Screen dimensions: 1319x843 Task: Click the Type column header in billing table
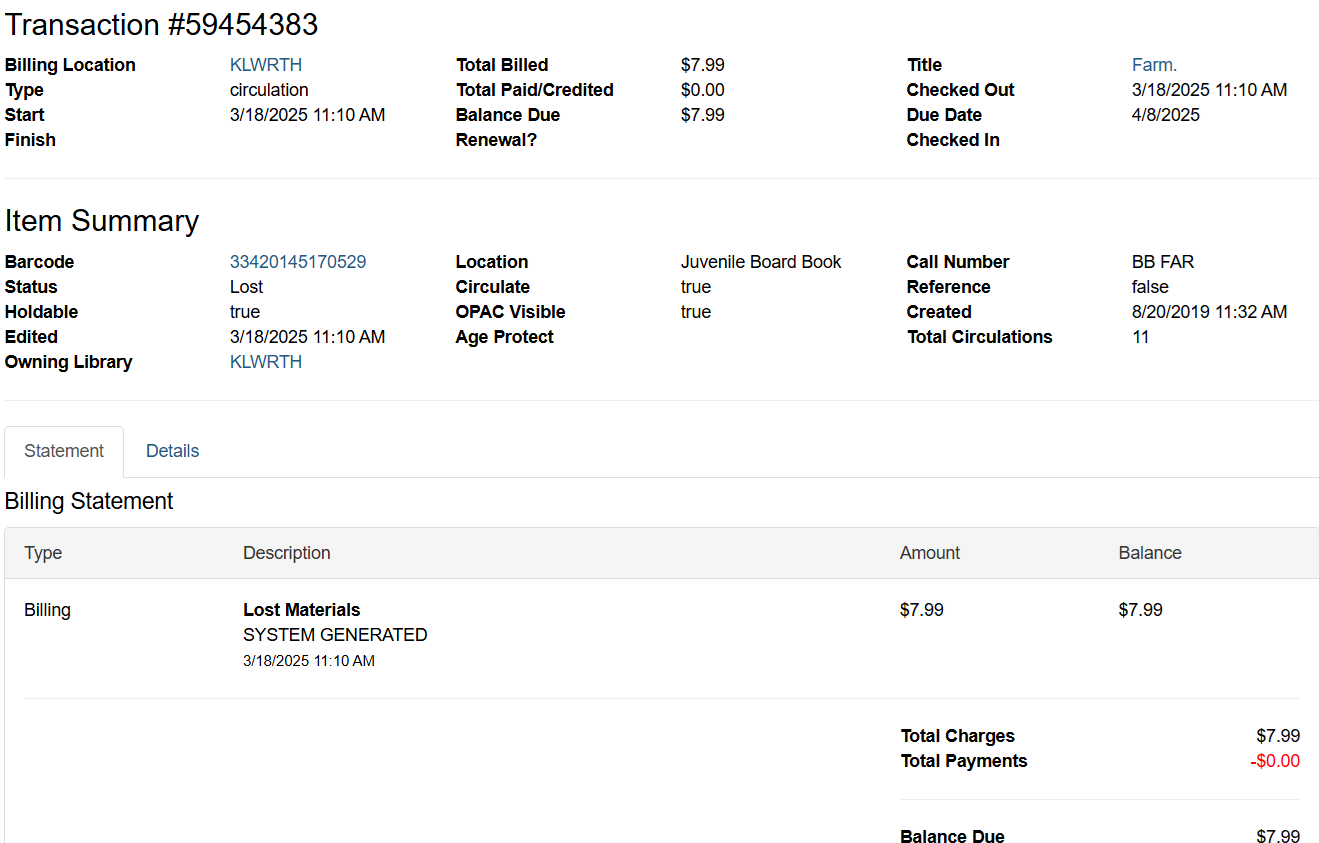[43, 553]
